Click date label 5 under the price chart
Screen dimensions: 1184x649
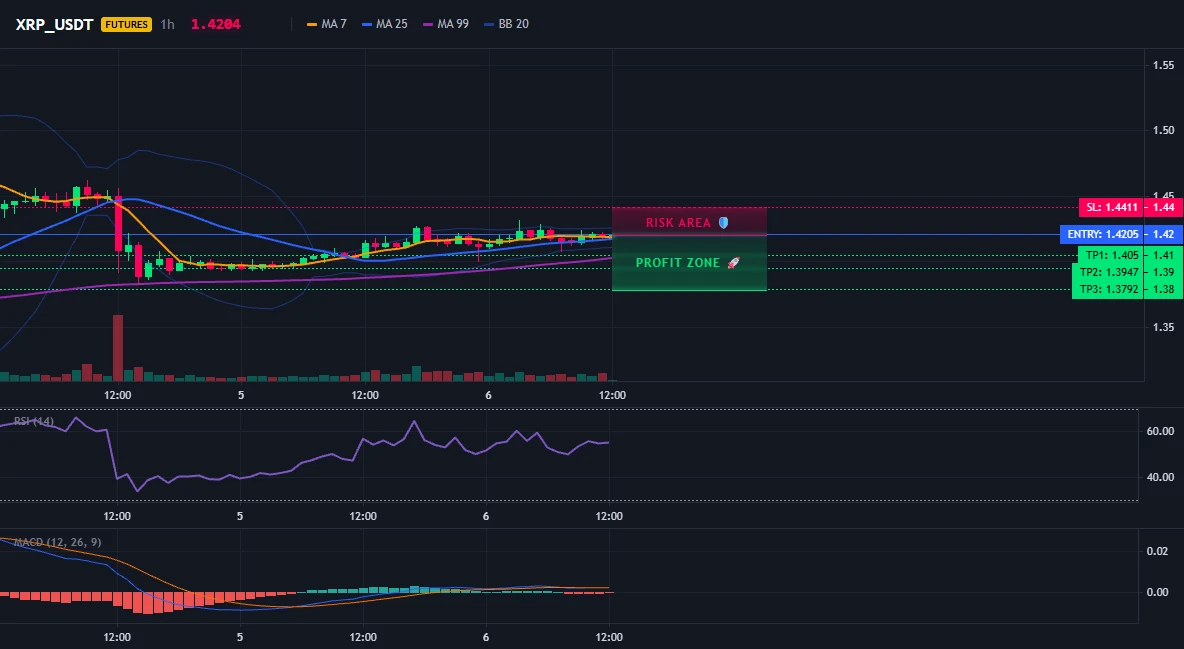241,395
